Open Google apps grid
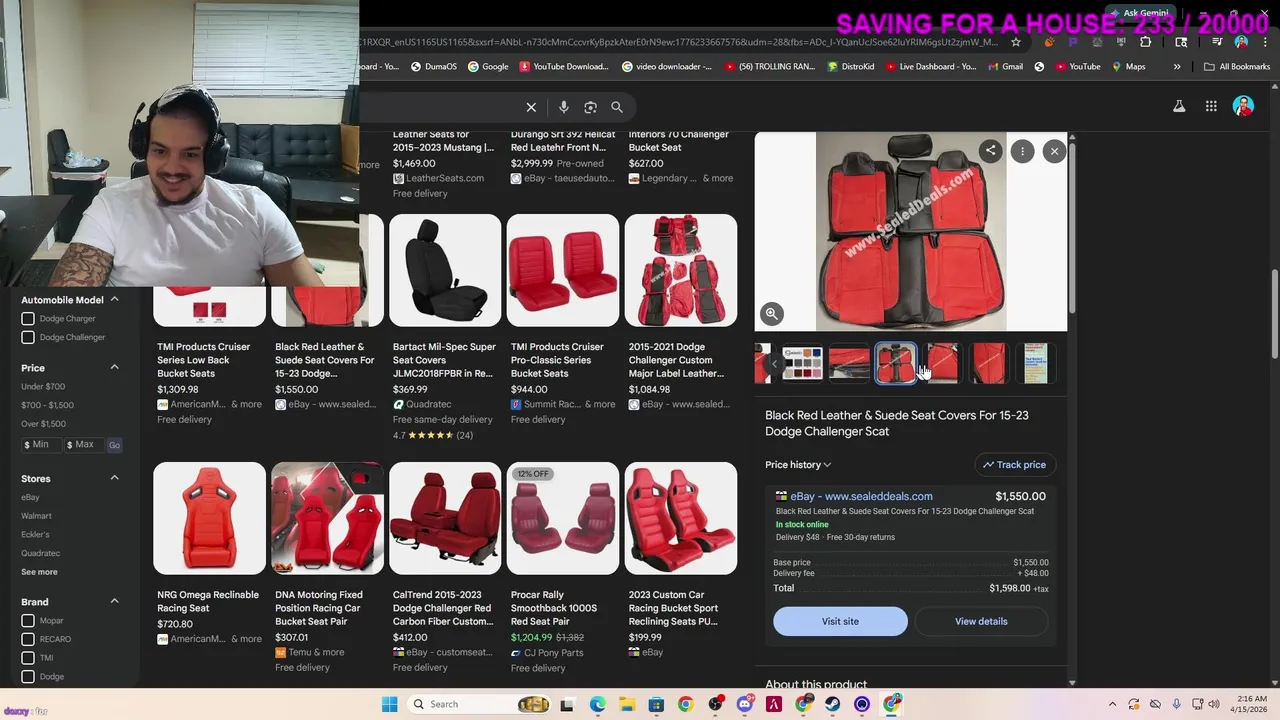The height and width of the screenshot is (720, 1280). [1211, 106]
